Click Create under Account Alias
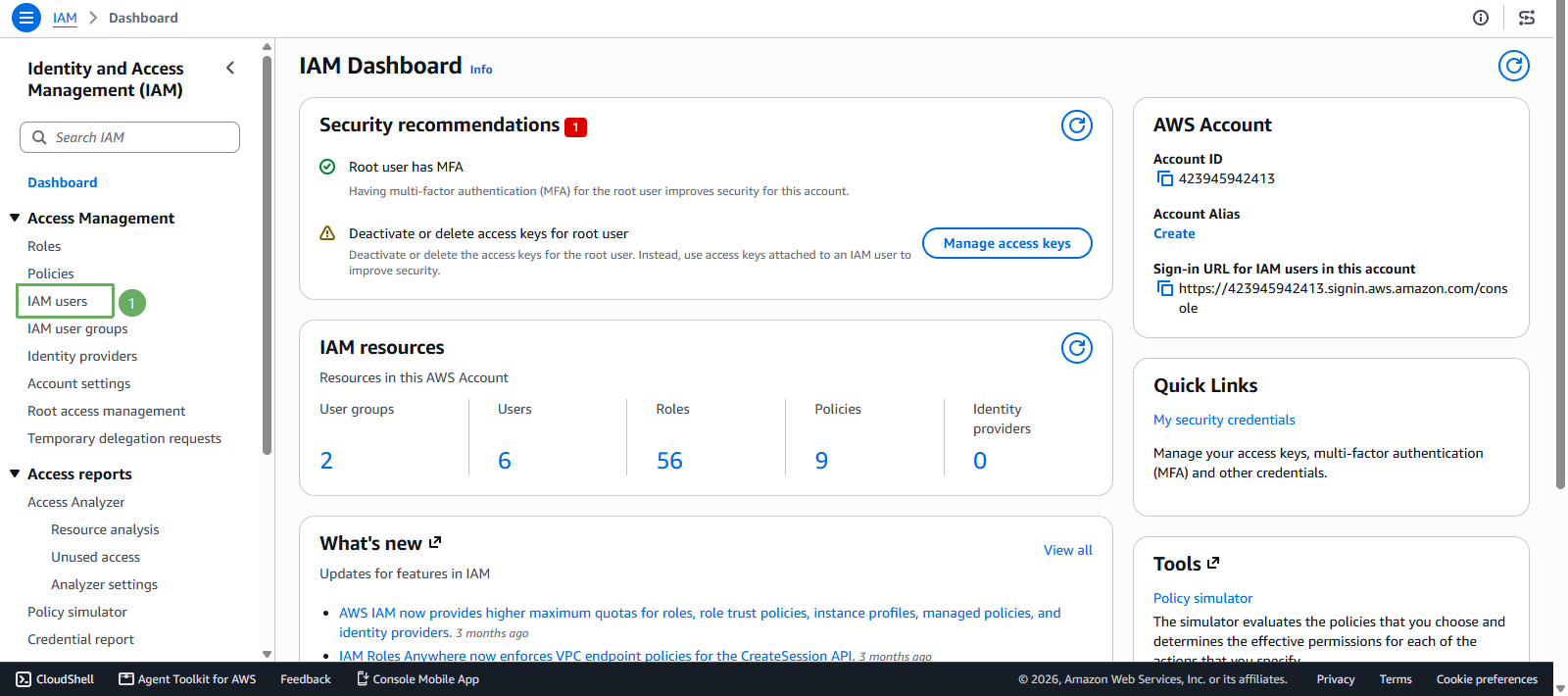The height and width of the screenshot is (696, 1568). (1174, 233)
